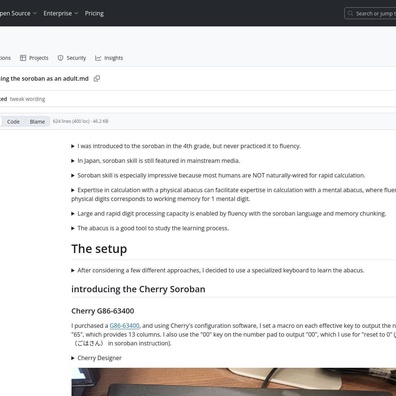Open the Security tab
This screenshot has width=396, height=396.
[72, 58]
